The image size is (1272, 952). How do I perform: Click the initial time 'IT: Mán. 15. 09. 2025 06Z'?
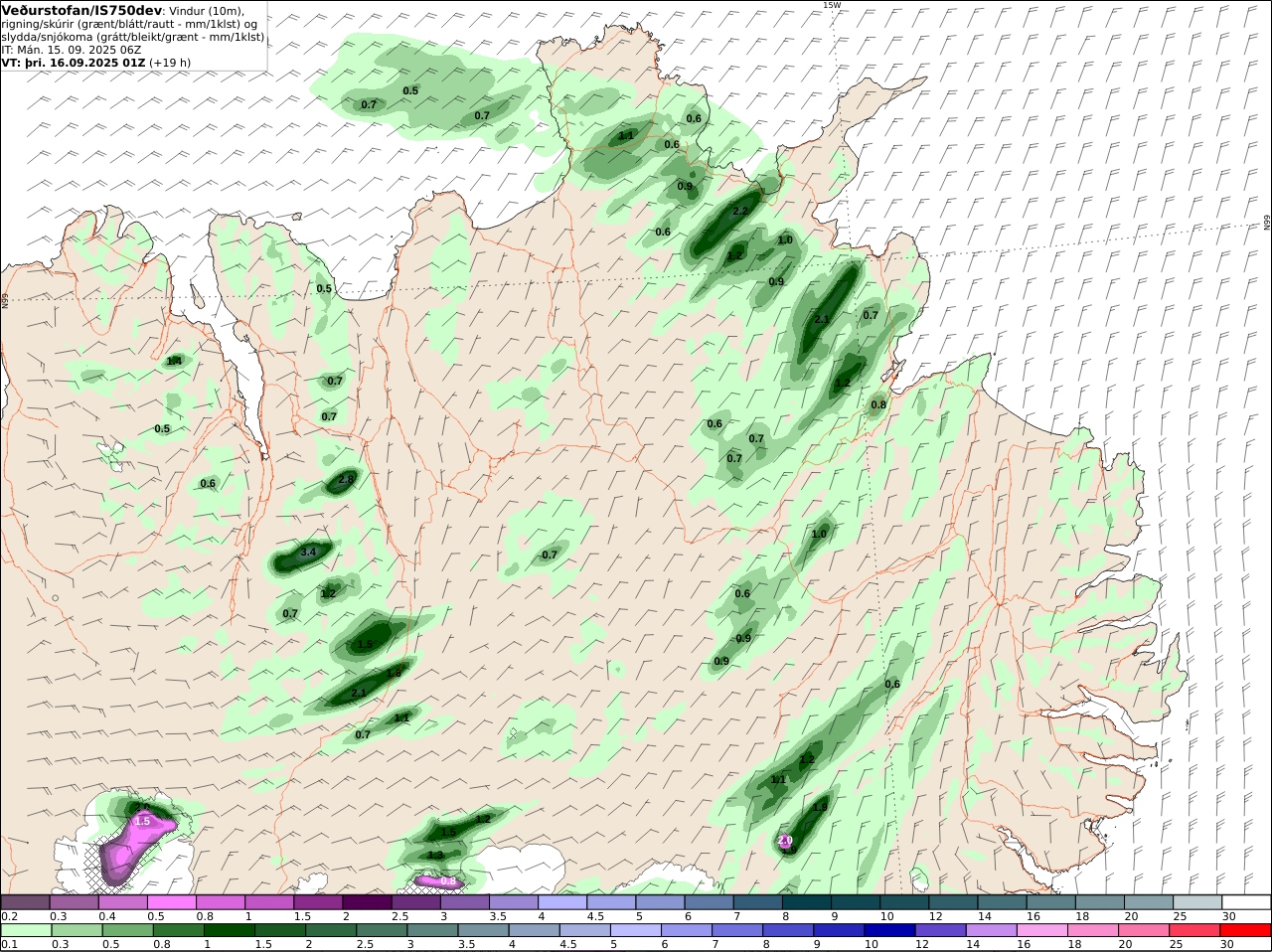(72, 50)
